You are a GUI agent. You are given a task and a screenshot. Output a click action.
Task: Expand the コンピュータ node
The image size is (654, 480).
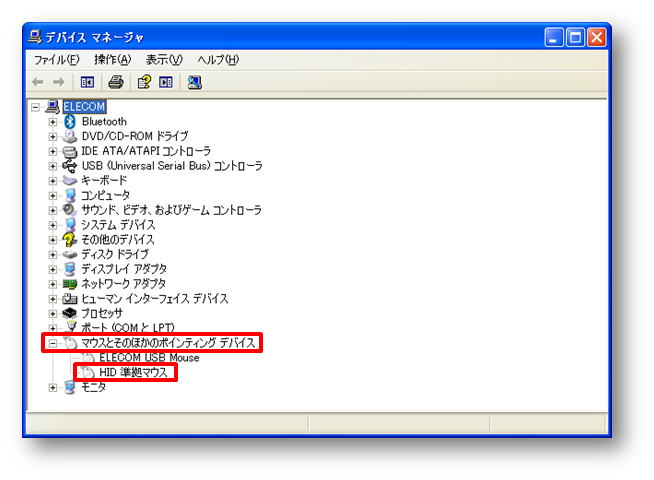click(x=53, y=196)
